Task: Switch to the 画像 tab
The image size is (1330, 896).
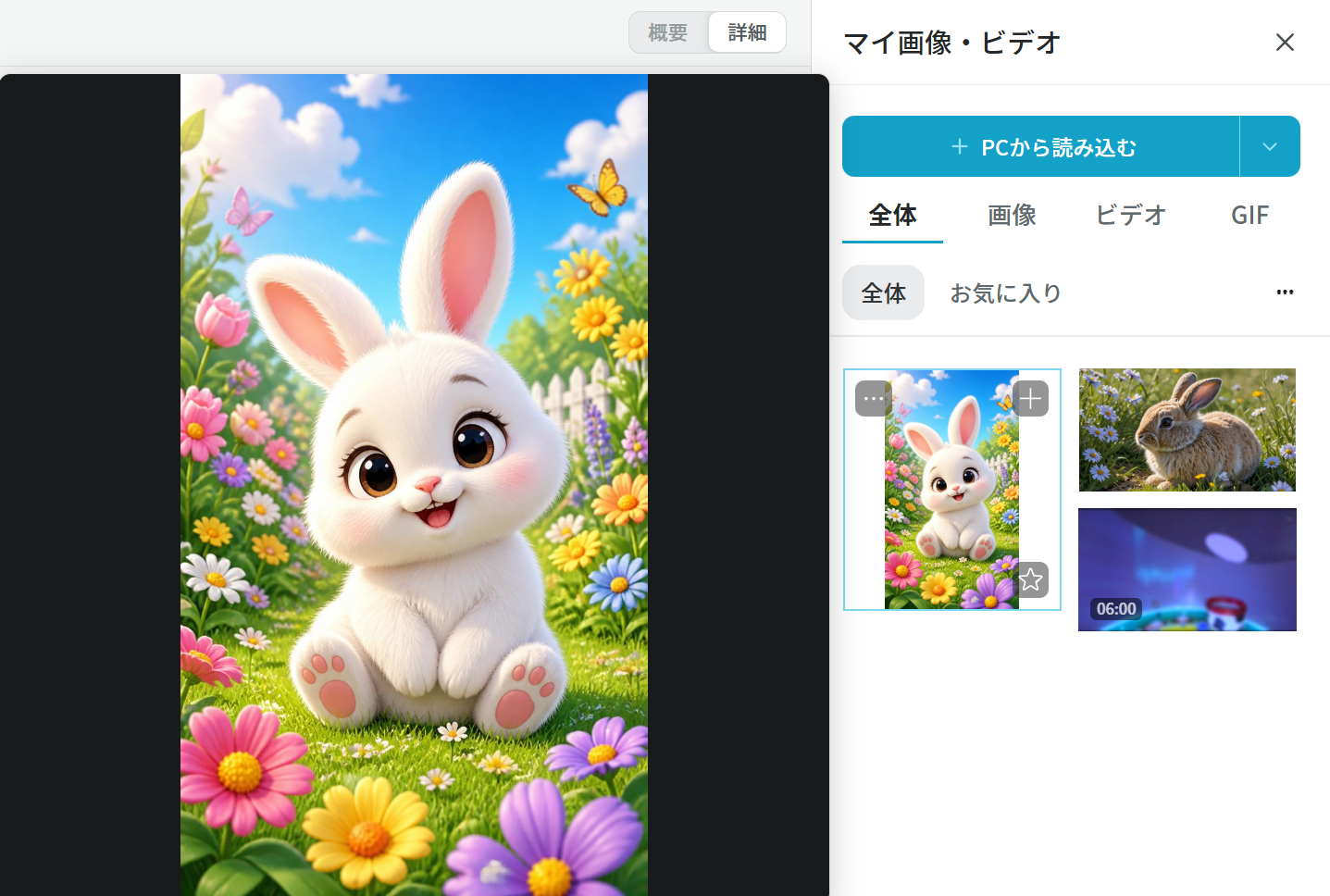Action: click(1012, 216)
